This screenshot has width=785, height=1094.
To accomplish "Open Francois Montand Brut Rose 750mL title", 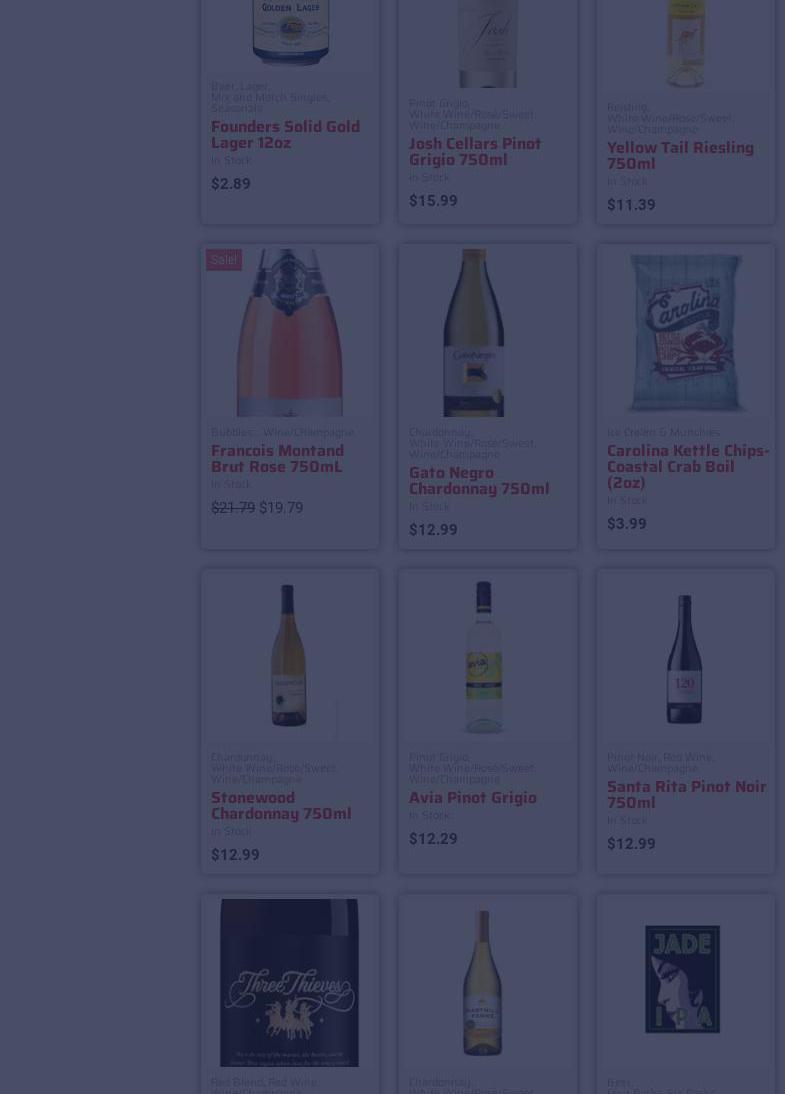I will coord(277,458).
